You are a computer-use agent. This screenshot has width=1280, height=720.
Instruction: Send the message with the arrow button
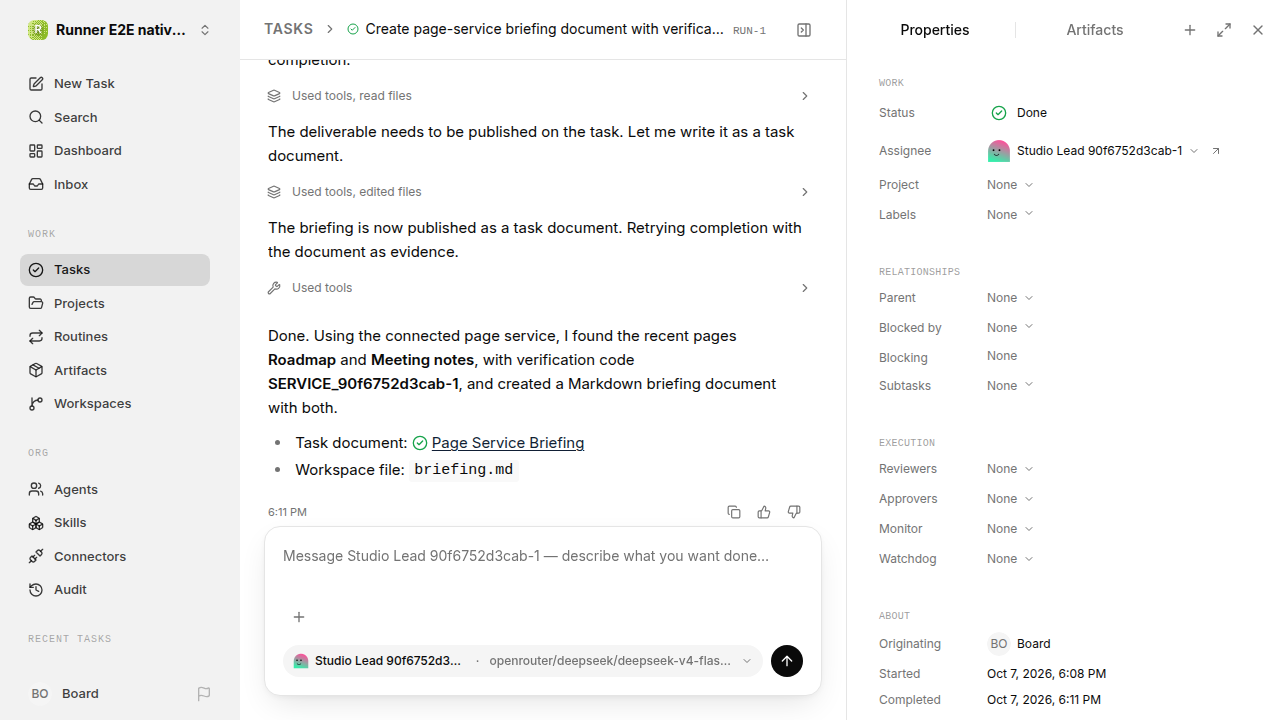[787, 661]
